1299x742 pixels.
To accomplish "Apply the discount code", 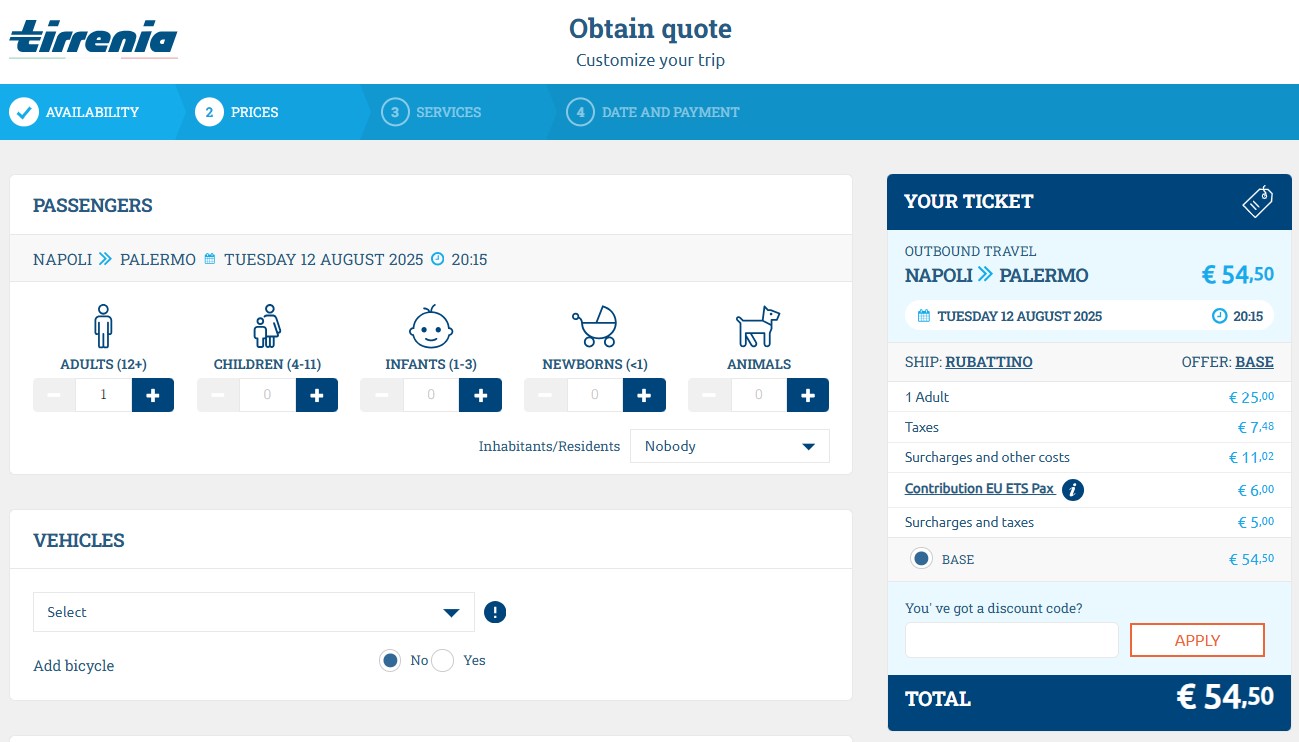I will click(1197, 640).
